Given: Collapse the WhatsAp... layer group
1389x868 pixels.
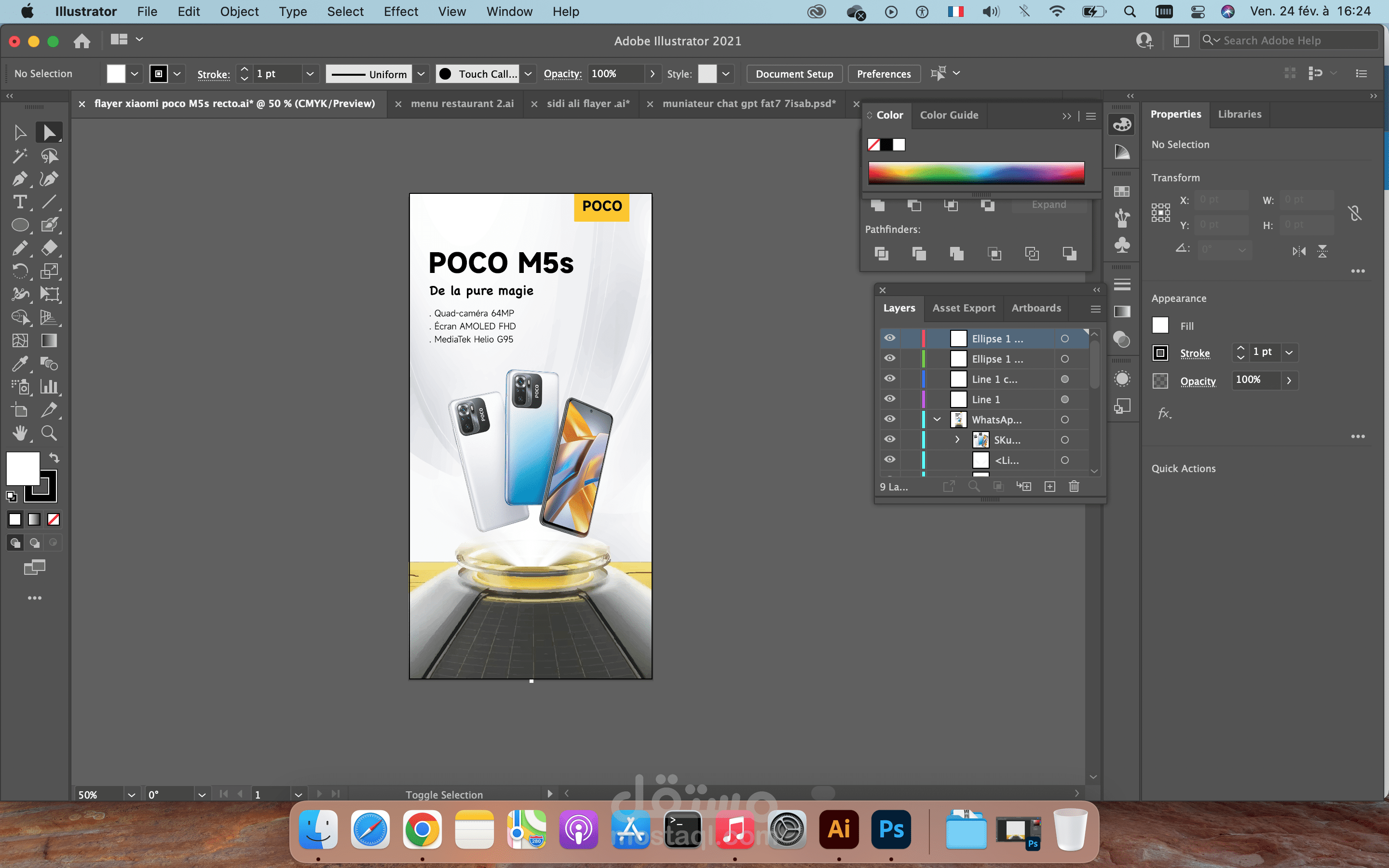Looking at the screenshot, I should [x=937, y=419].
